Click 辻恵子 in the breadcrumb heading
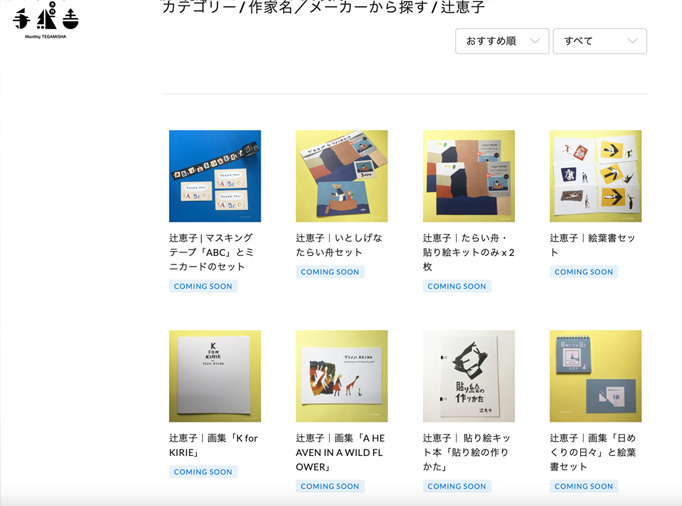The height and width of the screenshot is (506, 682). pyautogui.click(x=464, y=8)
